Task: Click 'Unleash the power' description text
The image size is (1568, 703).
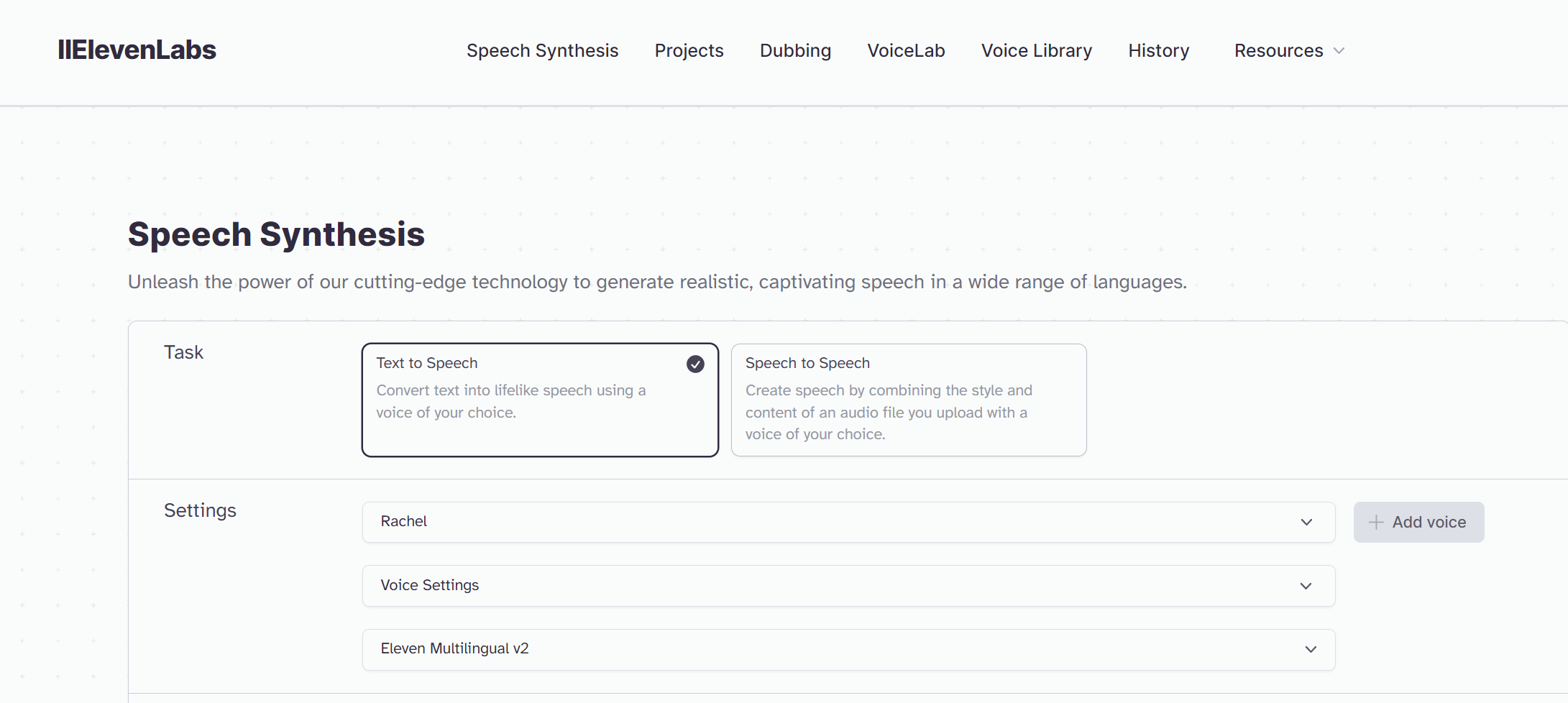Action: coord(657,282)
